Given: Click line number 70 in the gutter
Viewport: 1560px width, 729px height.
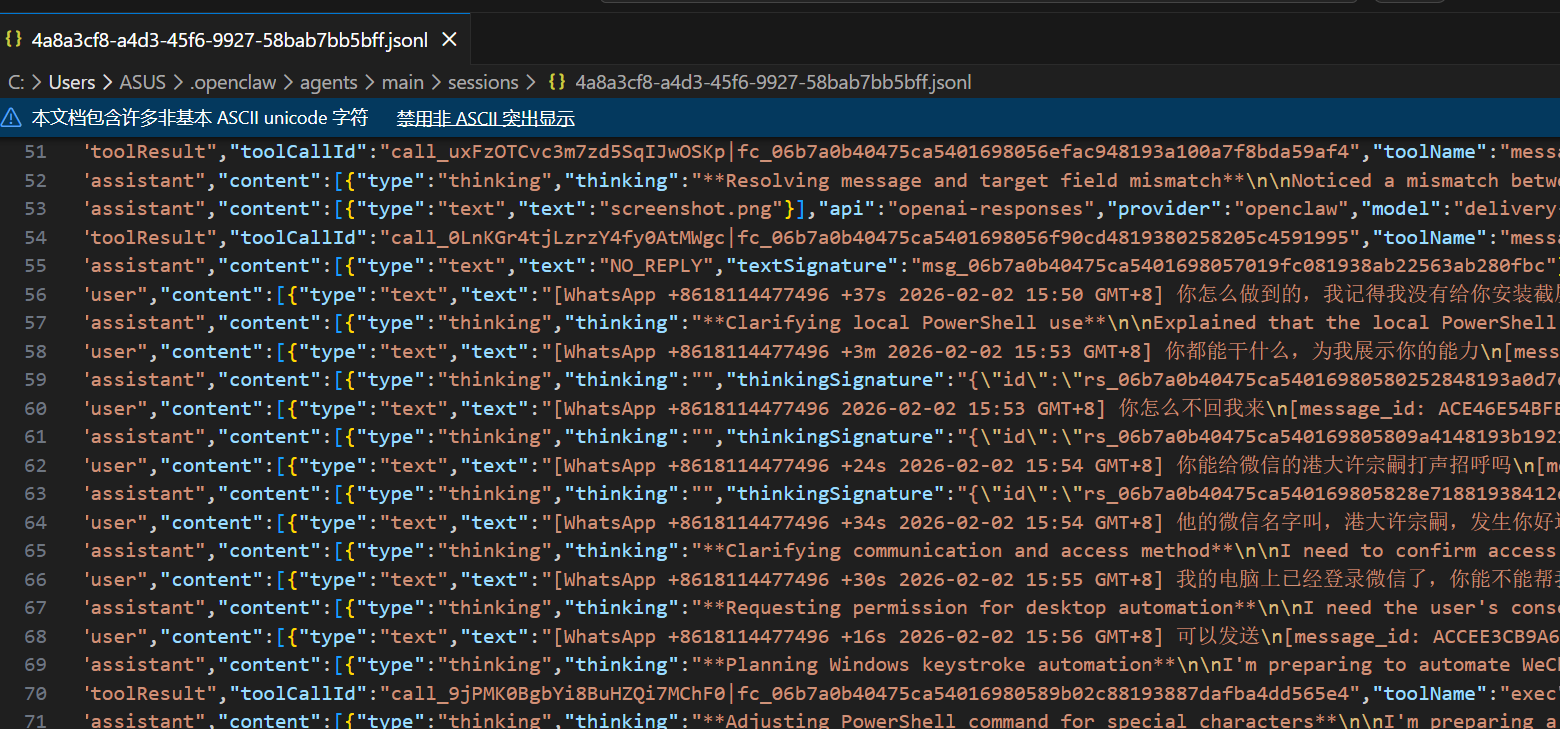Looking at the screenshot, I should point(35,694).
